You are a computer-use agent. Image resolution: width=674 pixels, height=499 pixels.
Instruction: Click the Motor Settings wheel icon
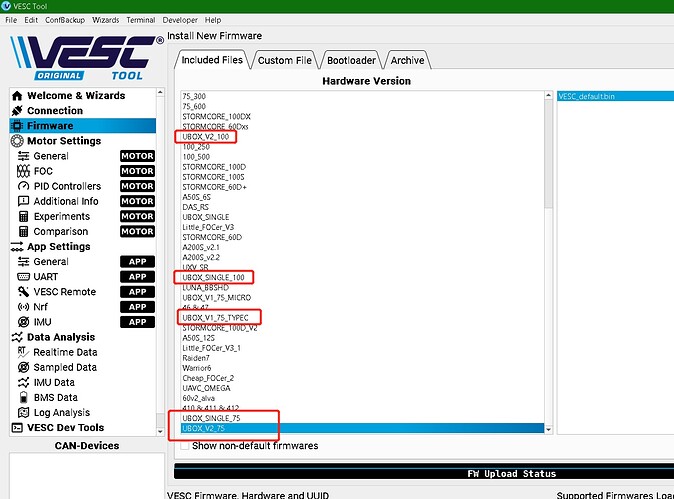17,141
